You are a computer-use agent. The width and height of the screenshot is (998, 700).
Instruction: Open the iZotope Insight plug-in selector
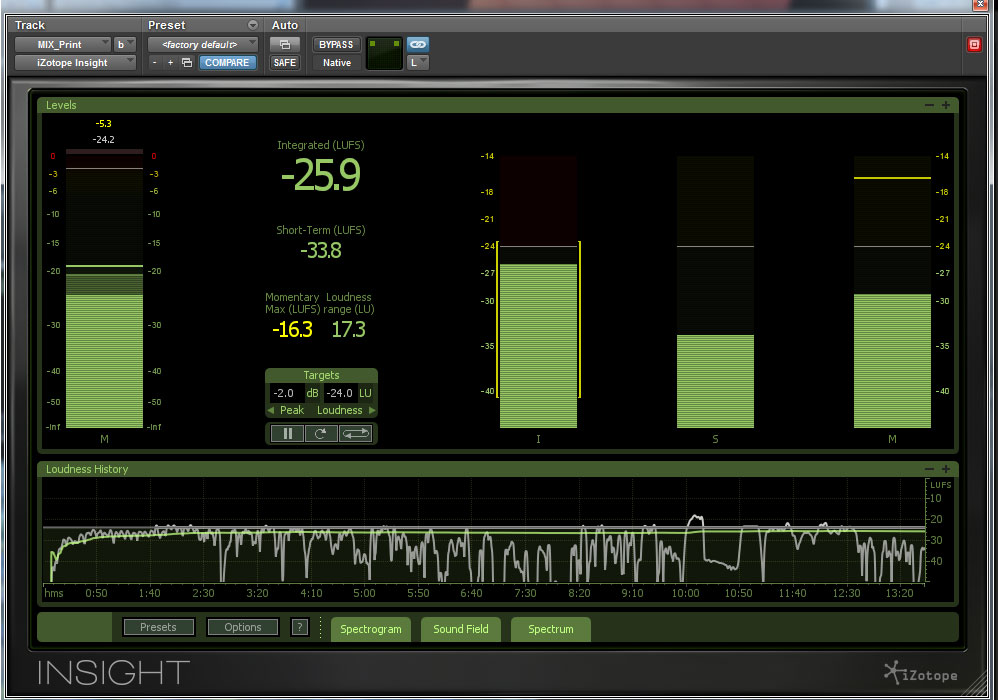(75, 62)
